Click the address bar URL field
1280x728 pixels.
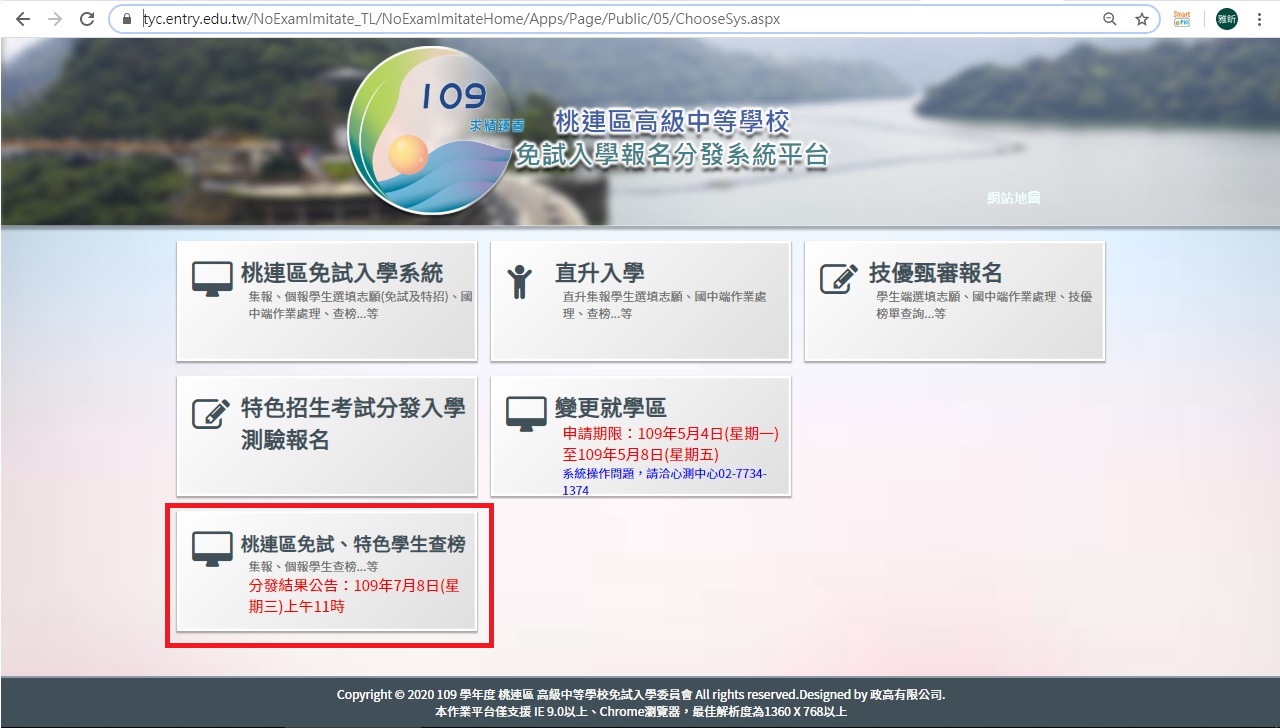pos(600,19)
